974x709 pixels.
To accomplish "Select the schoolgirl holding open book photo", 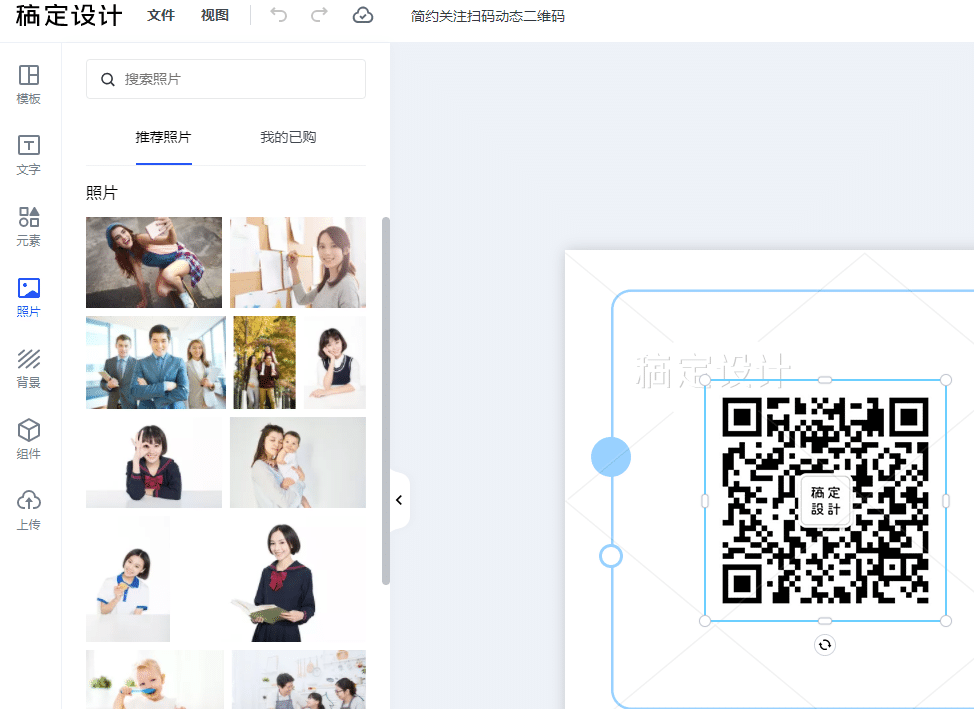I will pos(272,579).
